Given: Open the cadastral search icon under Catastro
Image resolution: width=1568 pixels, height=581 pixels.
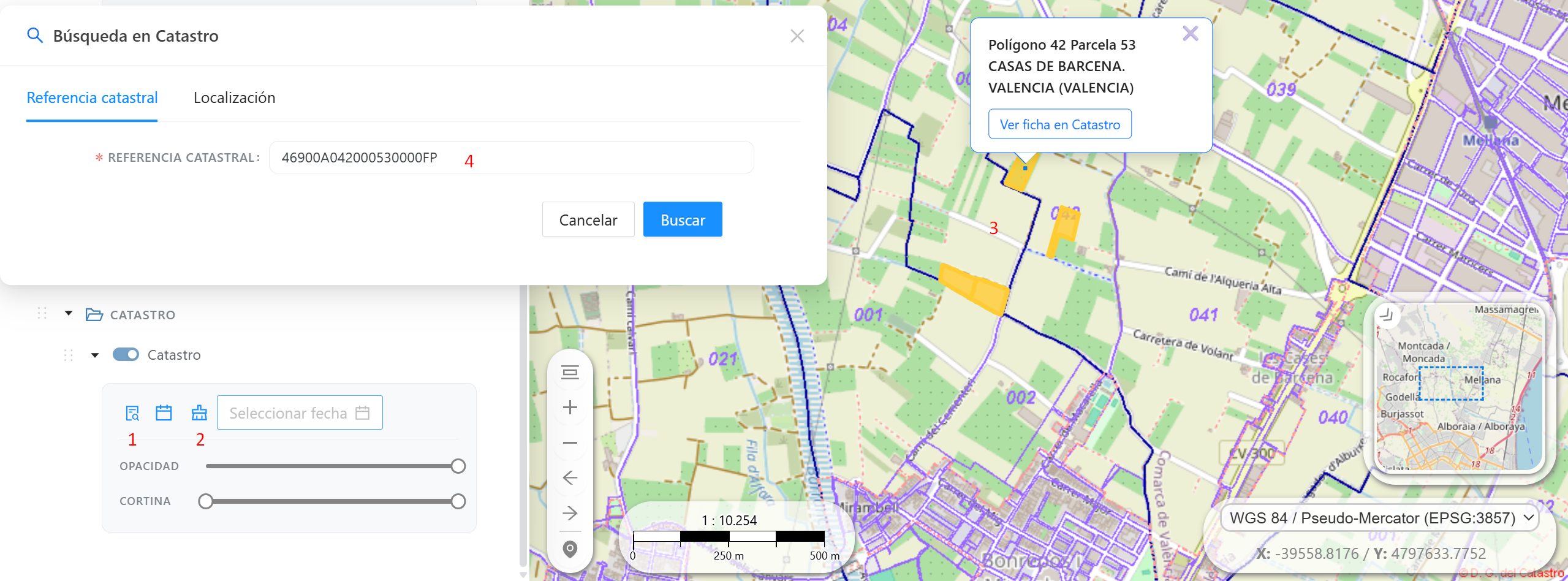Looking at the screenshot, I should pos(132,413).
